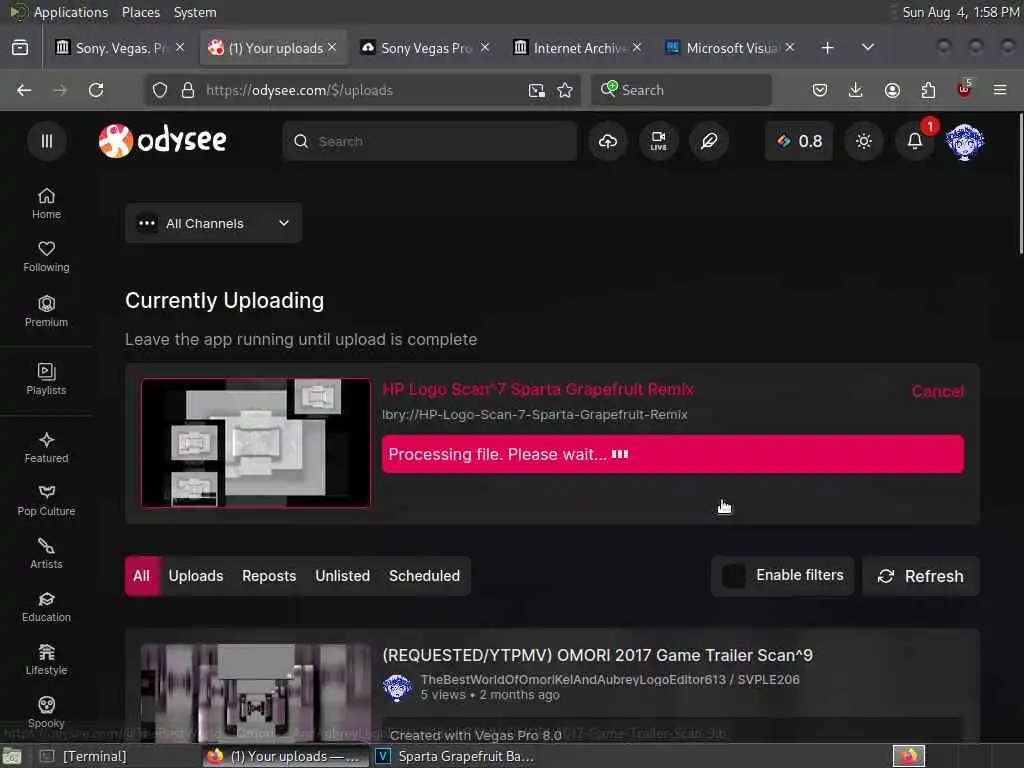This screenshot has height=768, width=1024.
Task: Open Playlists in sidebar
Action: [46, 379]
